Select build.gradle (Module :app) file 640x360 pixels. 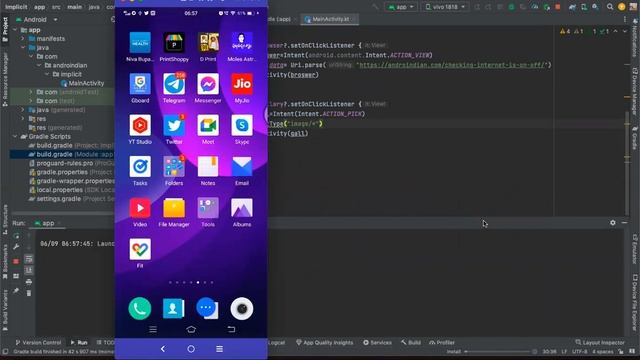pyautogui.click(x=71, y=154)
